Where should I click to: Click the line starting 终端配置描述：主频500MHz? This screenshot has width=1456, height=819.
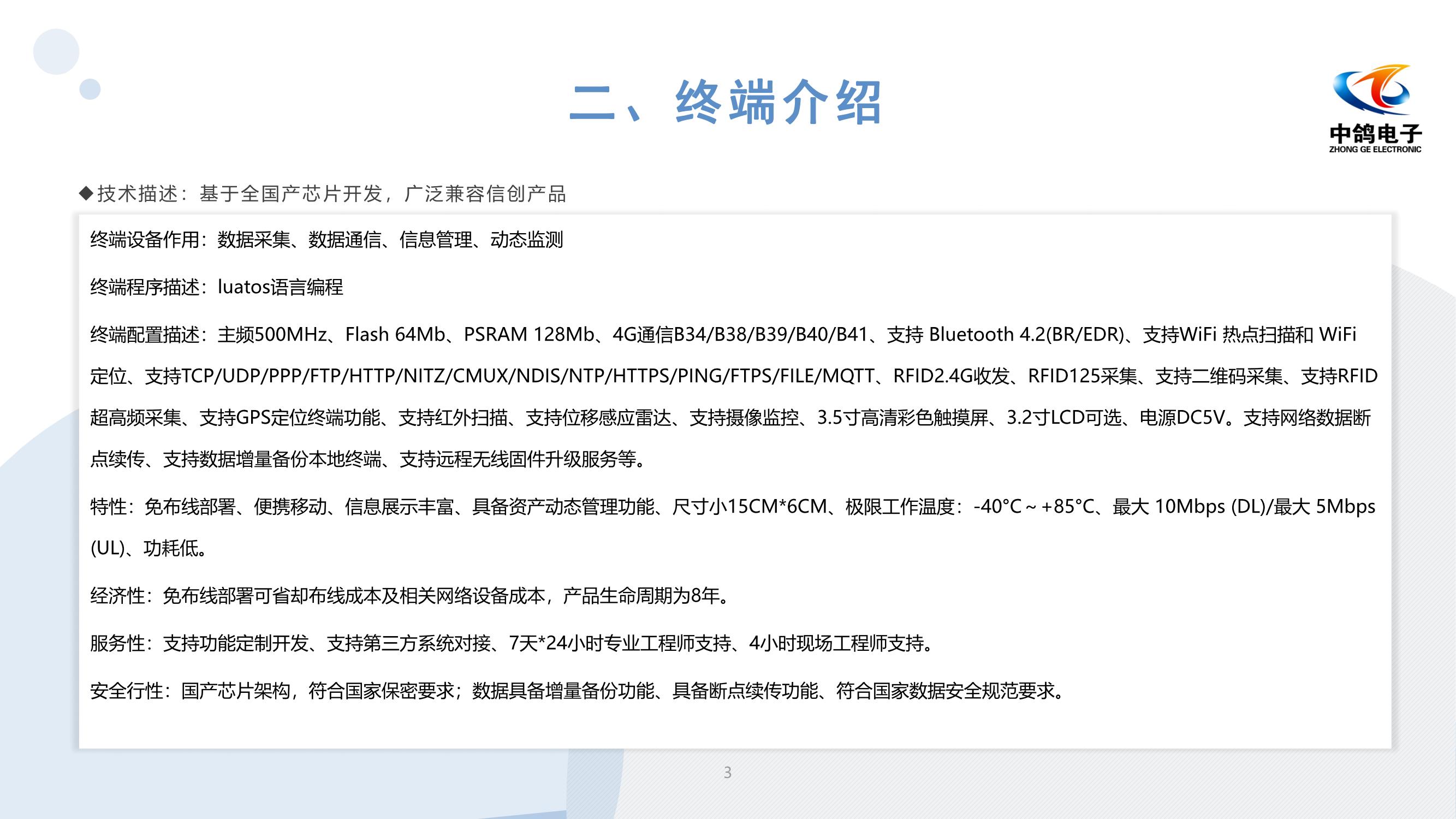[723, 335]
